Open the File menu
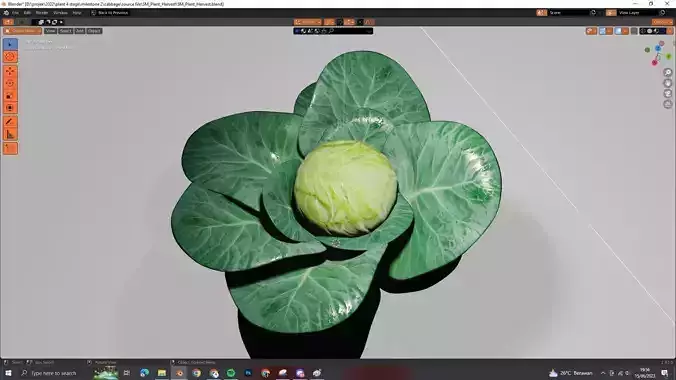 pos(16,13)
